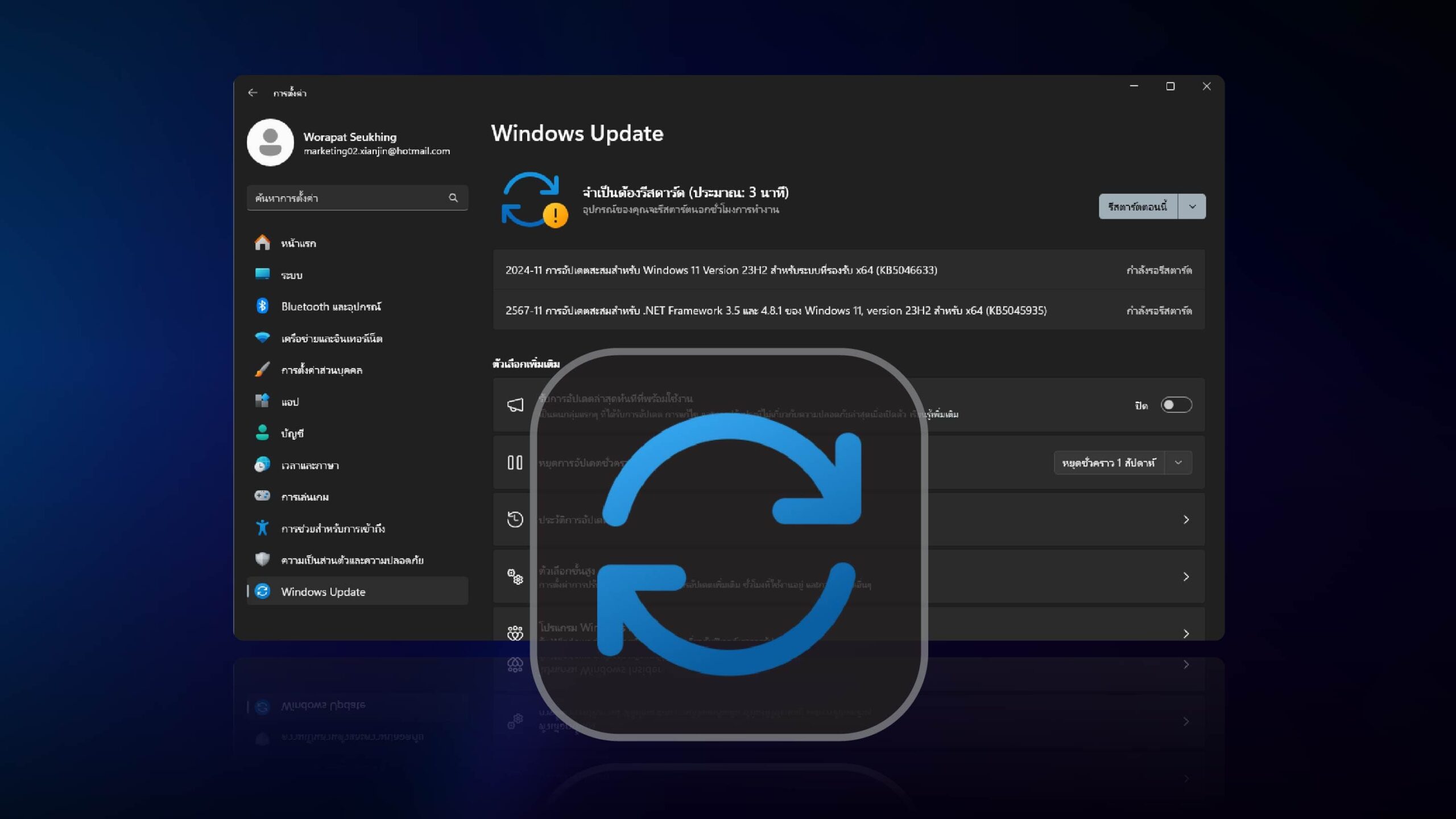1456x819 pixels.
Task: Close the Settings window
Action: click(1206, 86)
